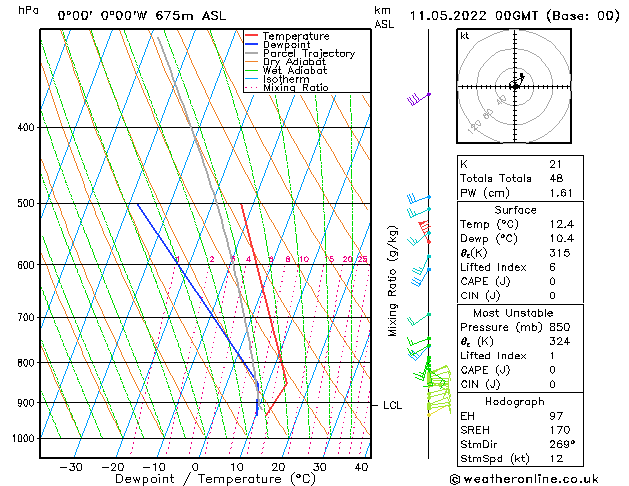
Task: Click the Mixing Ratio legend entry
Action: pyautogui.click(x=295, y=88)
